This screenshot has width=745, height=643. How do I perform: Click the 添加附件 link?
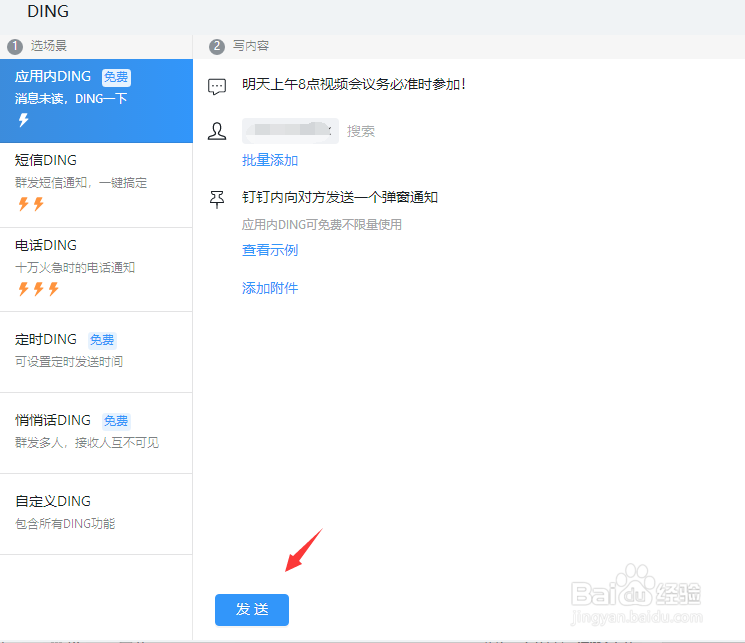click(270, 288)
